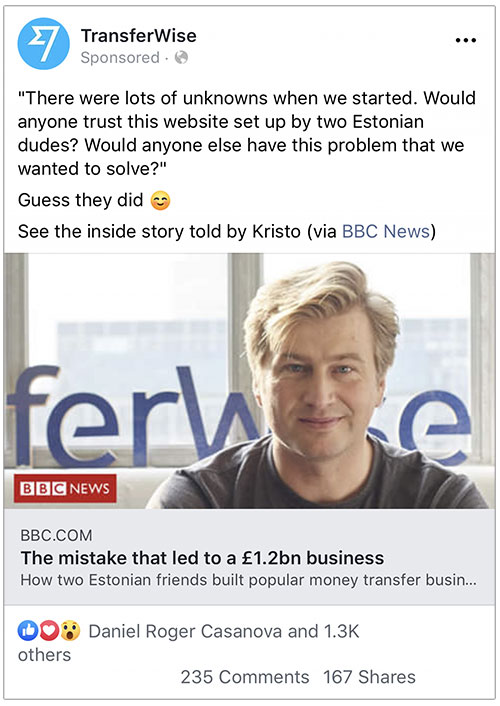500x706 pixels.
Task: Click the BBC.COM source domain
Action: 56,535
